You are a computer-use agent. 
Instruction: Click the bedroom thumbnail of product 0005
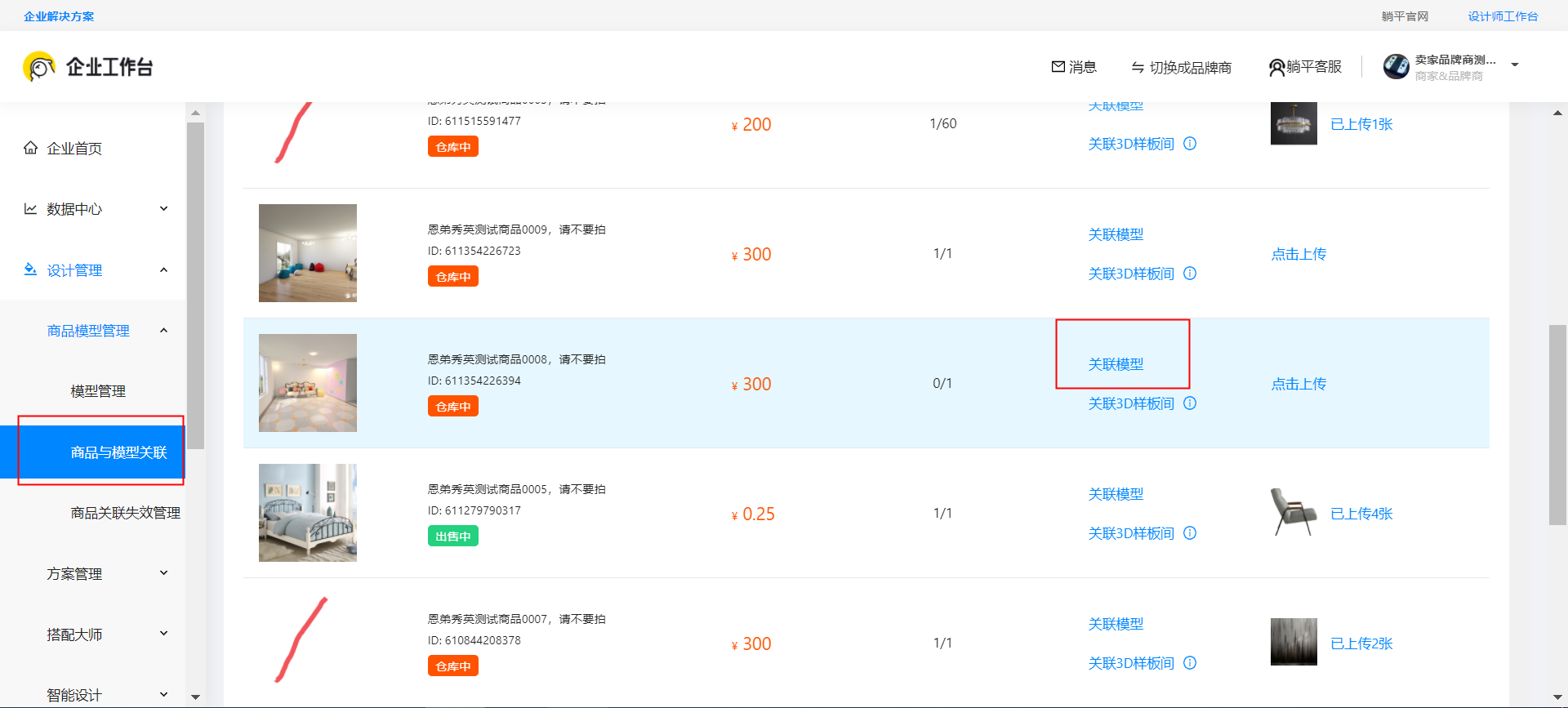coord(308,513)
